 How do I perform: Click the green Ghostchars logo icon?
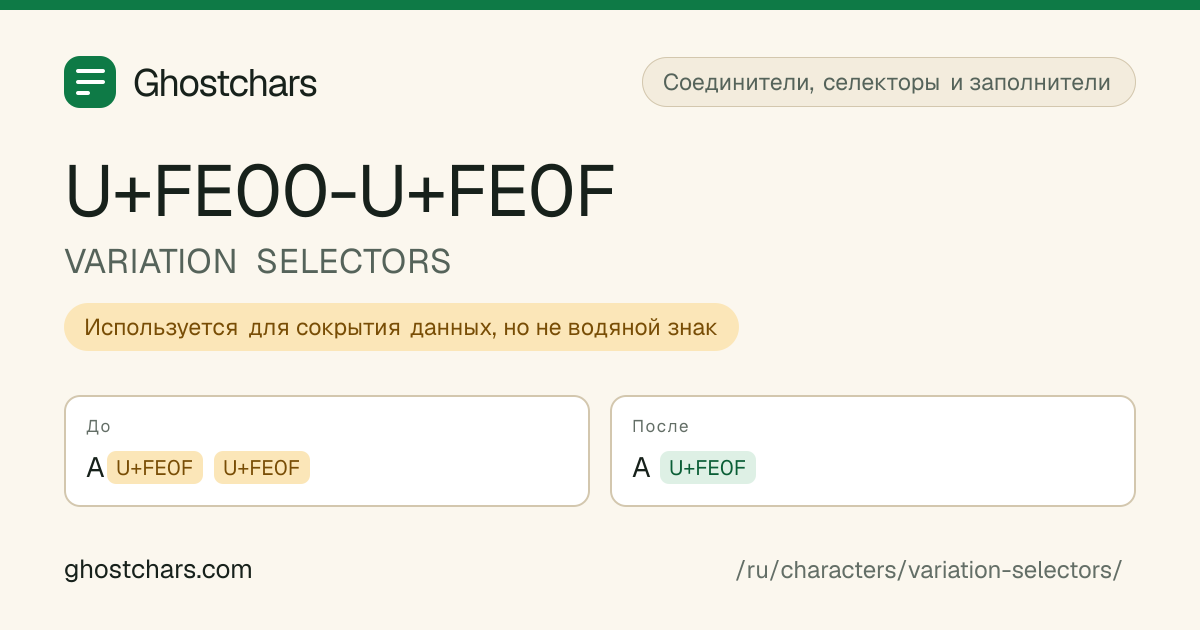tap(90, 82)
